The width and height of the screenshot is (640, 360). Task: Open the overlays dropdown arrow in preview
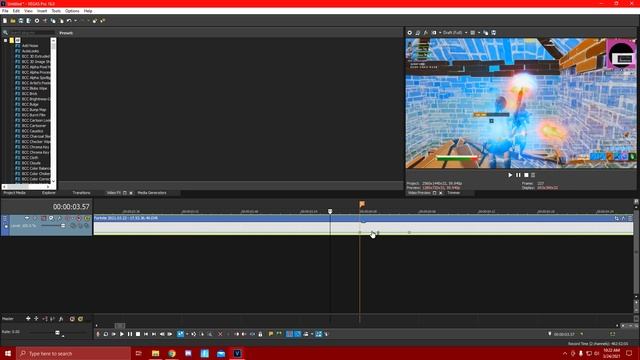[479, 33]
